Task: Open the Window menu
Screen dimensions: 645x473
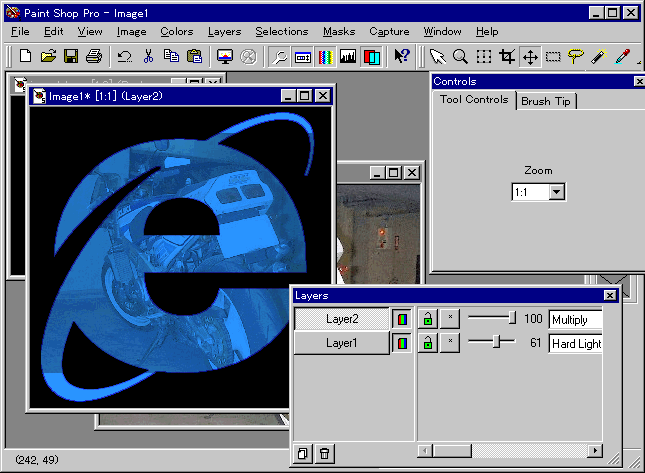Action: tap(442, 32)
